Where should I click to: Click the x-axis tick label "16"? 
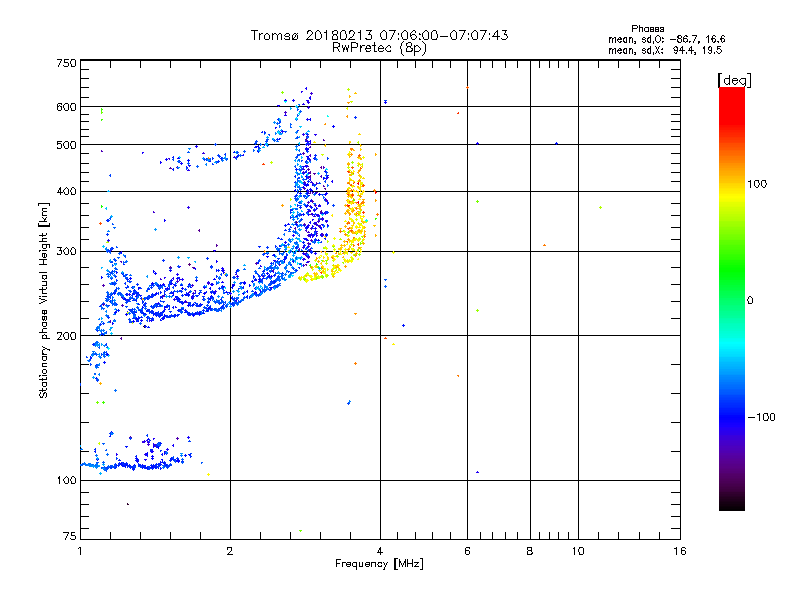(x=680, y=552)
